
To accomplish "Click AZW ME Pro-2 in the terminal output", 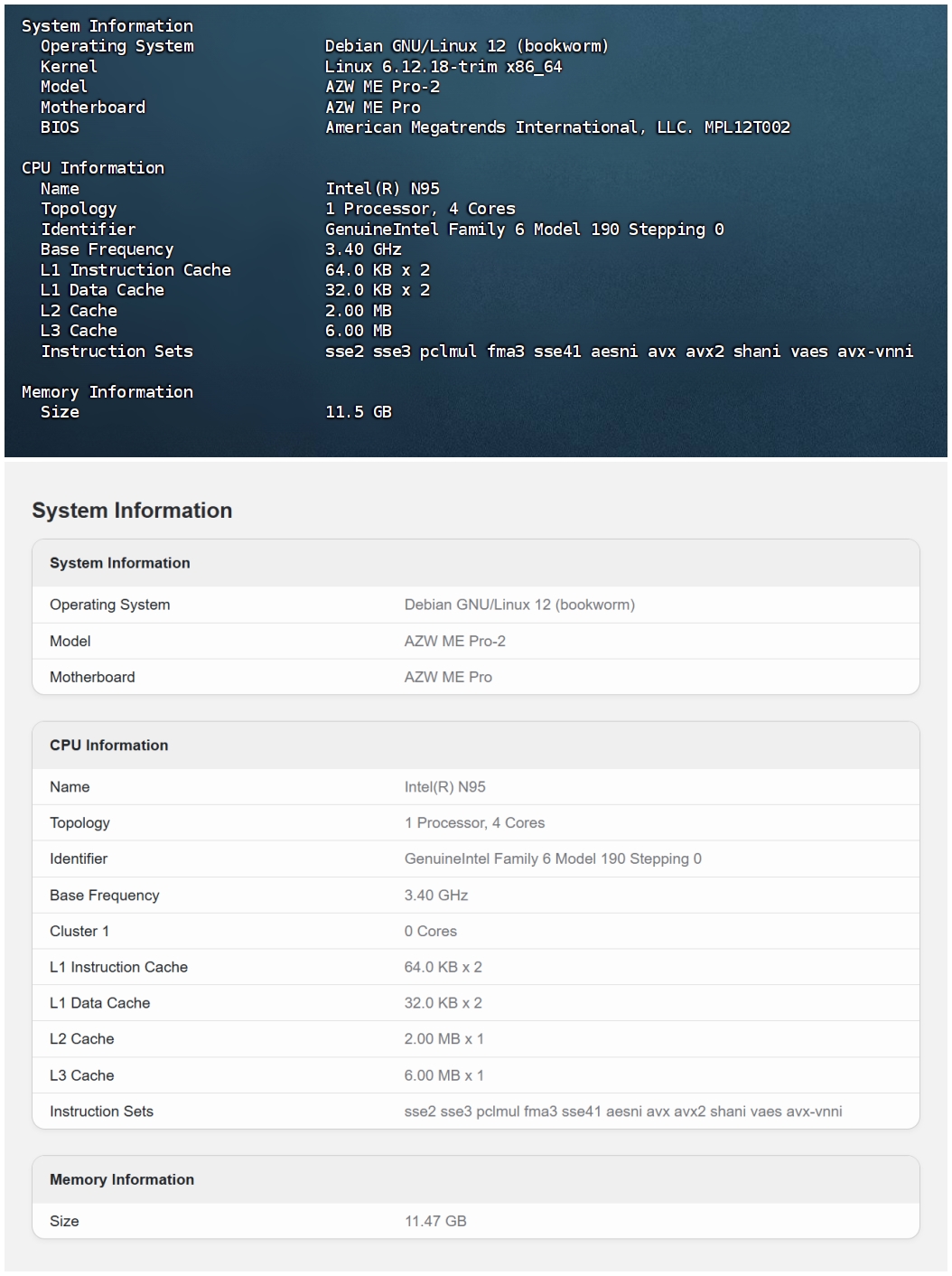I will tap(383, 87).
